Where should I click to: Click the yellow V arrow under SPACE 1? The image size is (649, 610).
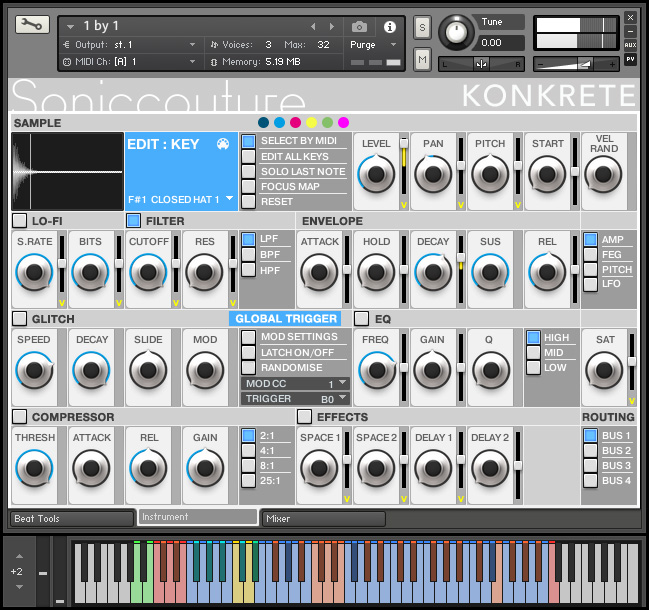coord(346,499)
